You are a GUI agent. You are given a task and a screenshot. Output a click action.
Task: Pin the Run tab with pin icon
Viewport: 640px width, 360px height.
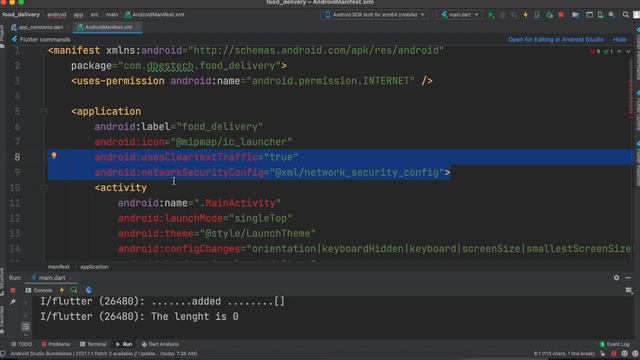tap(13, 302)
